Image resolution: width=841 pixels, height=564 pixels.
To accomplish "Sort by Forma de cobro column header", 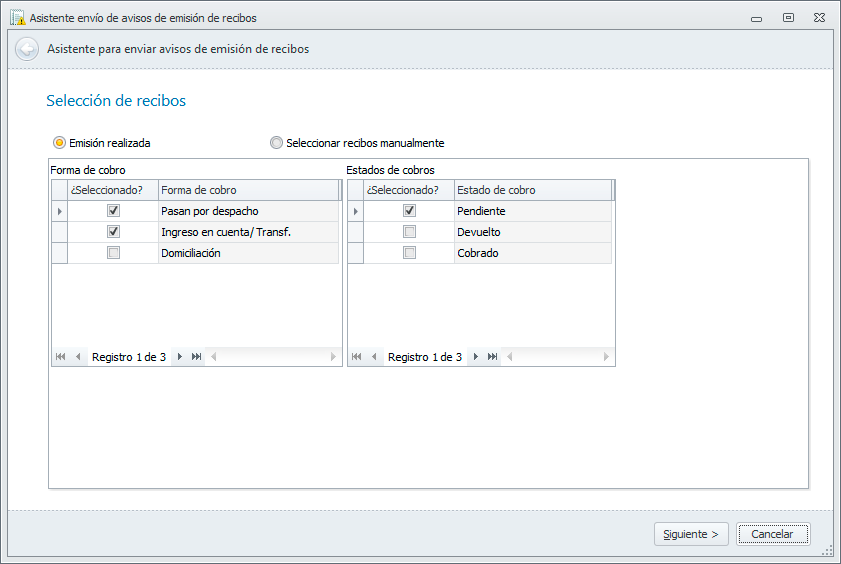I will pyautogui.click(x=248, y=190).
